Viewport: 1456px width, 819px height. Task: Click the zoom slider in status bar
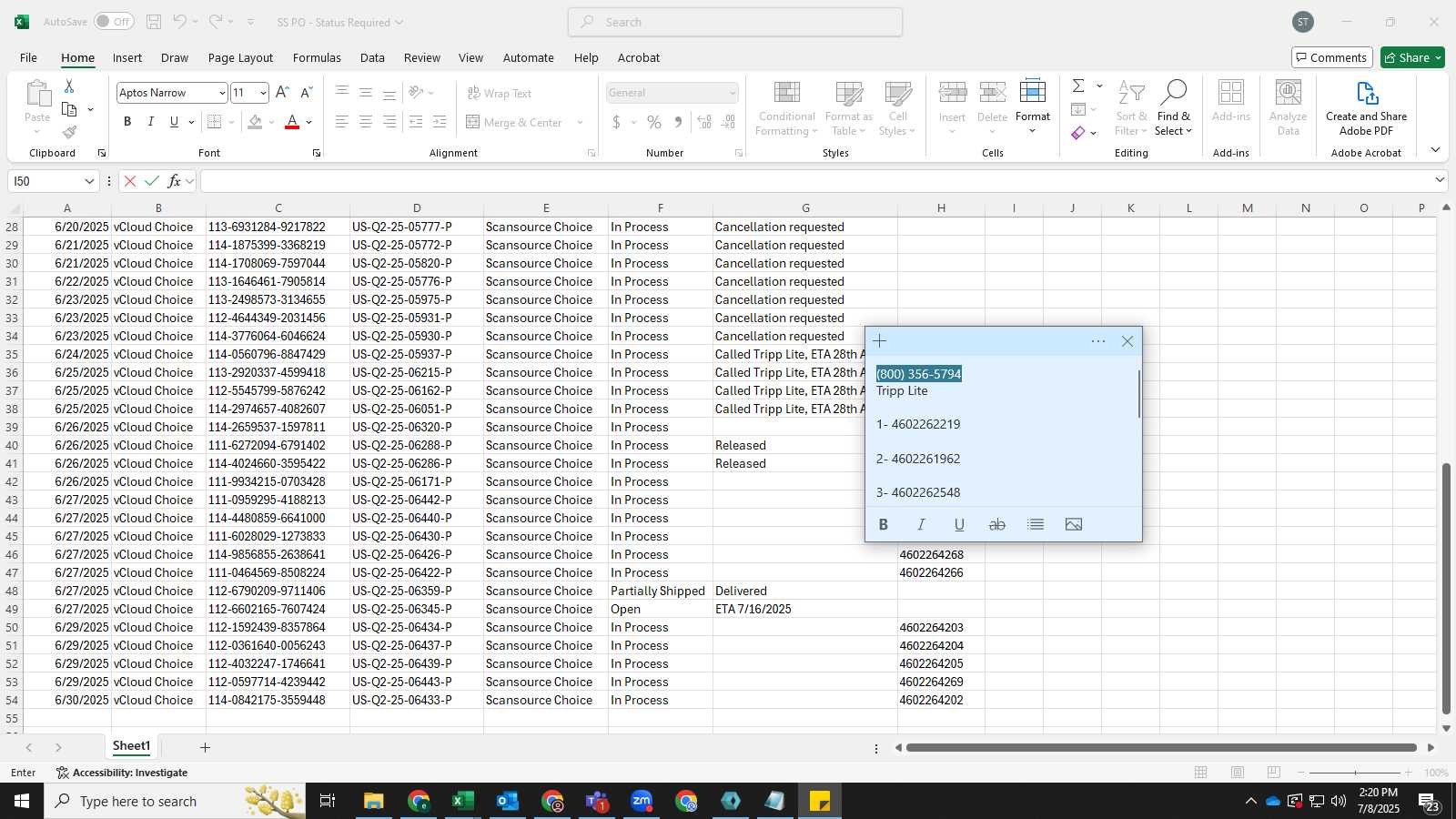coord(1355,773)
